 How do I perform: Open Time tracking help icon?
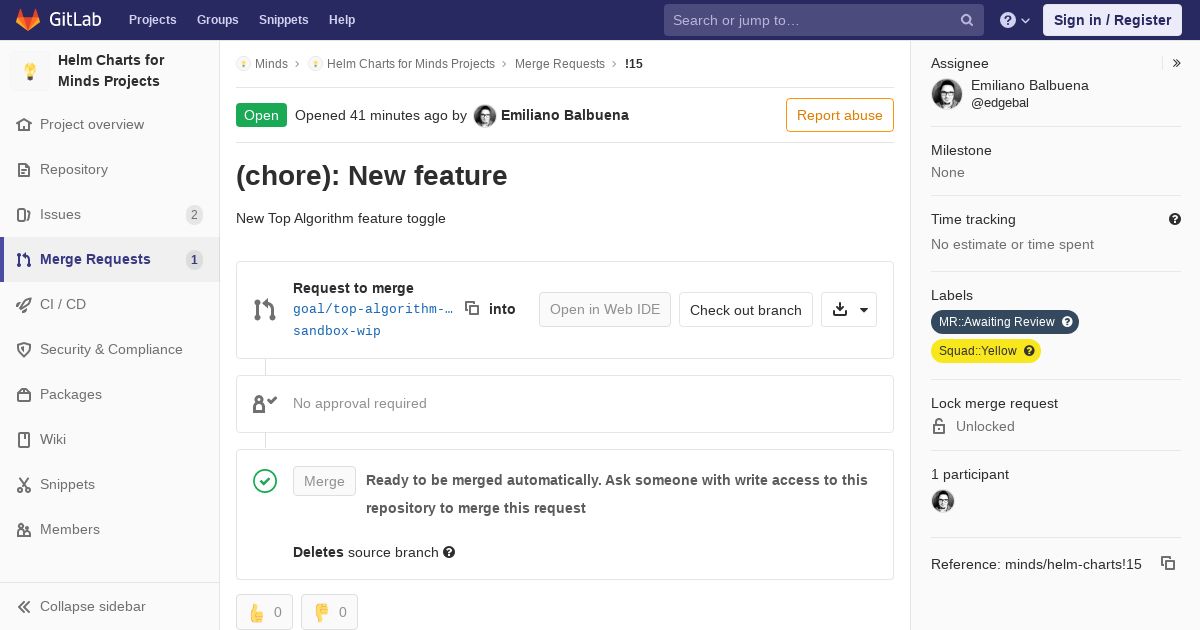pyautogui.click(x=1175, y=219)
